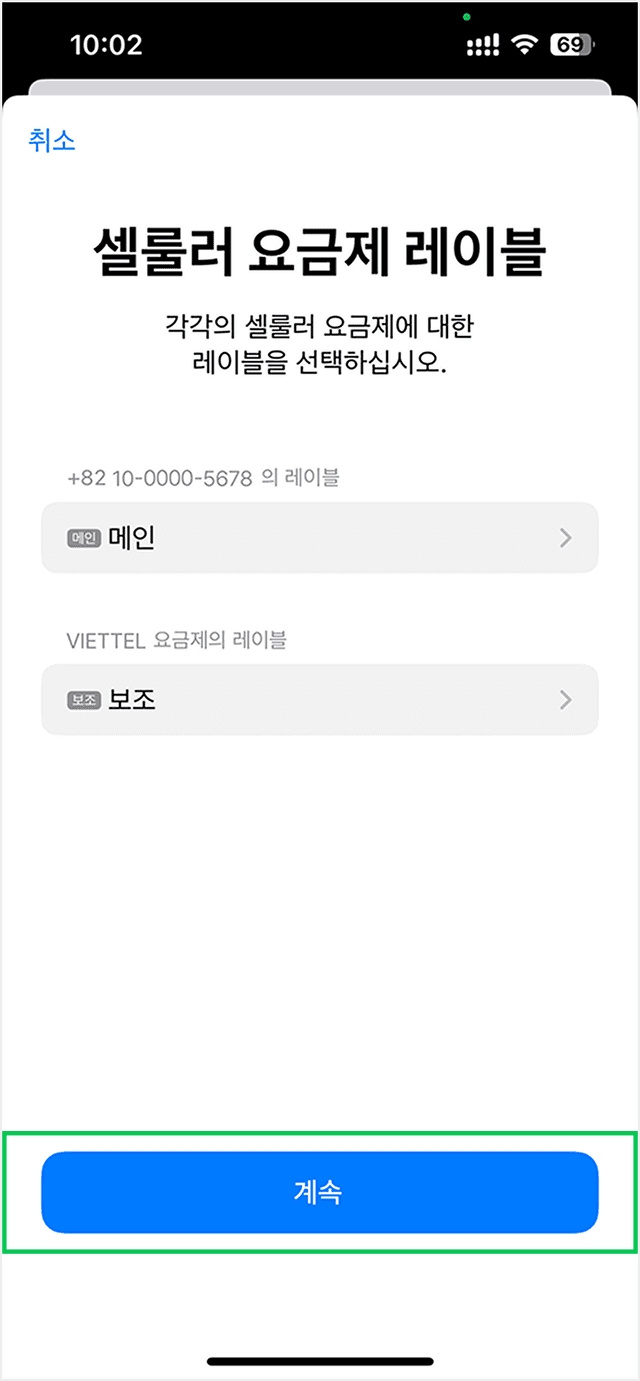Tap the 메인 badge icon

click(x=84, y=539)
